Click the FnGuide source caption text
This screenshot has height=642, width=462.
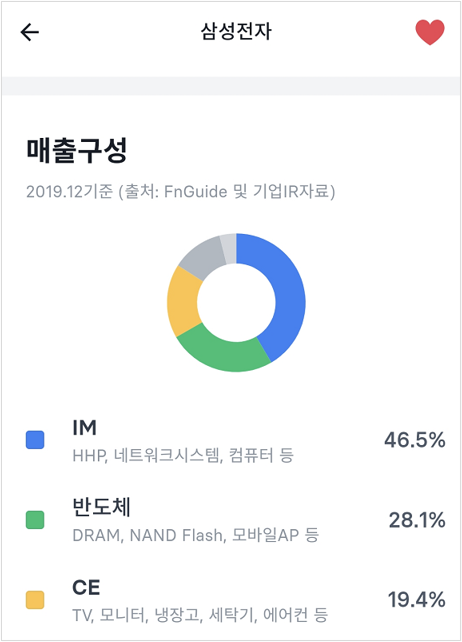pos(181,191)
